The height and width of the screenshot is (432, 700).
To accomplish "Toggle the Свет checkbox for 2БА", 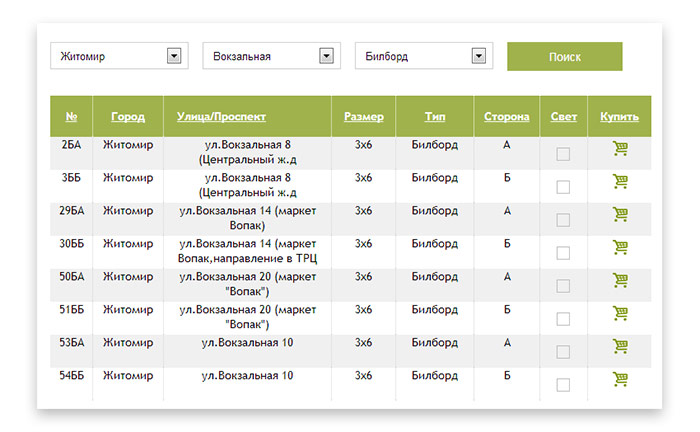I will [x=564, y=154].
